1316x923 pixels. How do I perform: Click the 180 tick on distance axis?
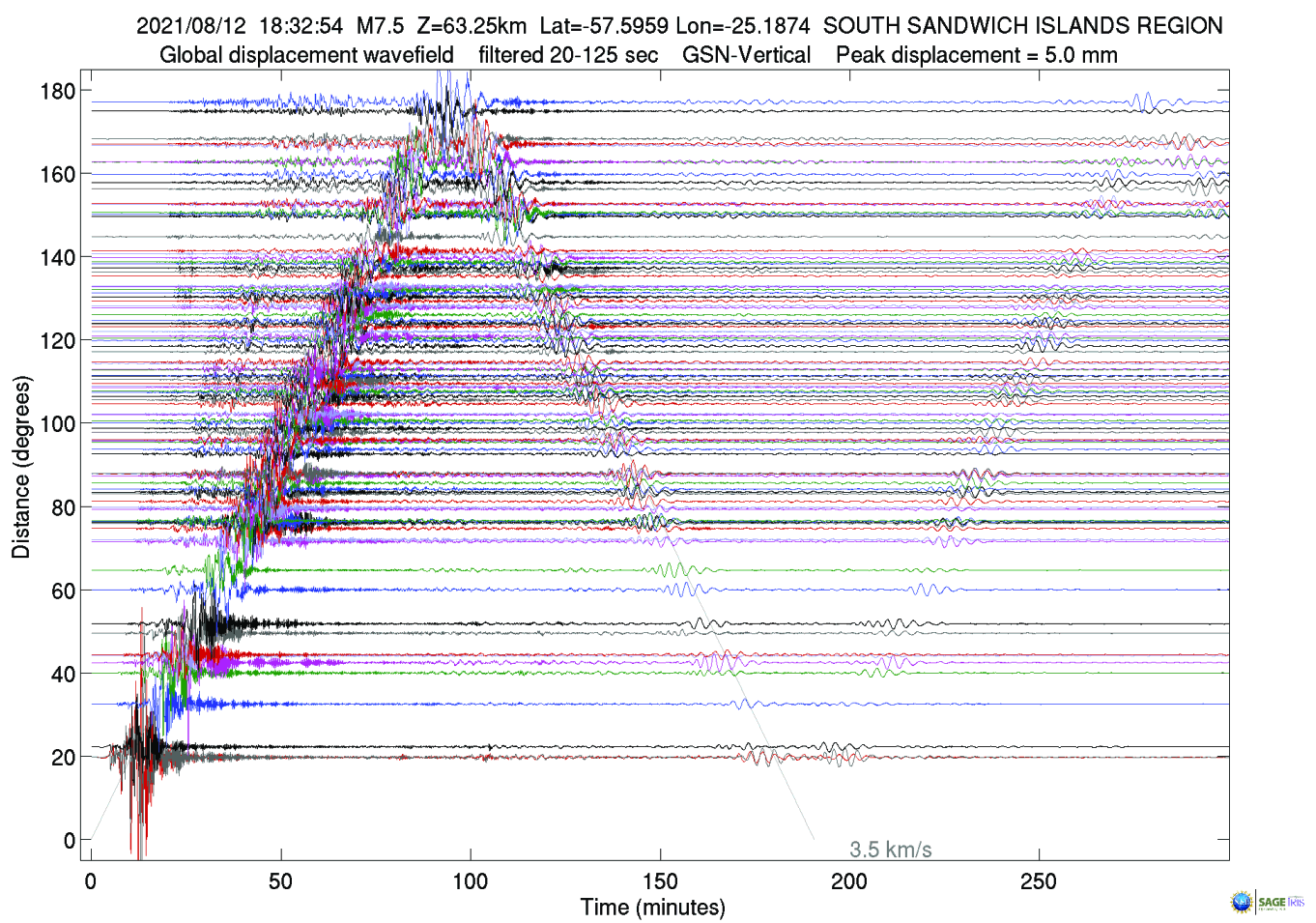click(57, 91)
